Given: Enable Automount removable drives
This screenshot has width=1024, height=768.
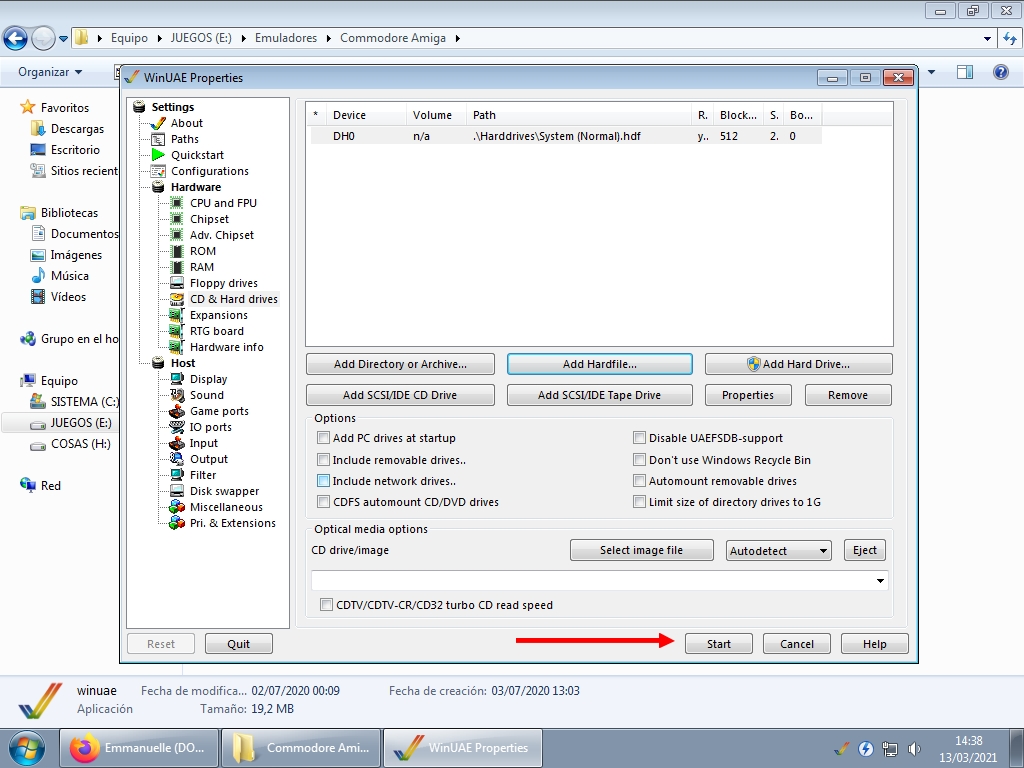Looking at the screenshot, I should [x=639, y=481].
